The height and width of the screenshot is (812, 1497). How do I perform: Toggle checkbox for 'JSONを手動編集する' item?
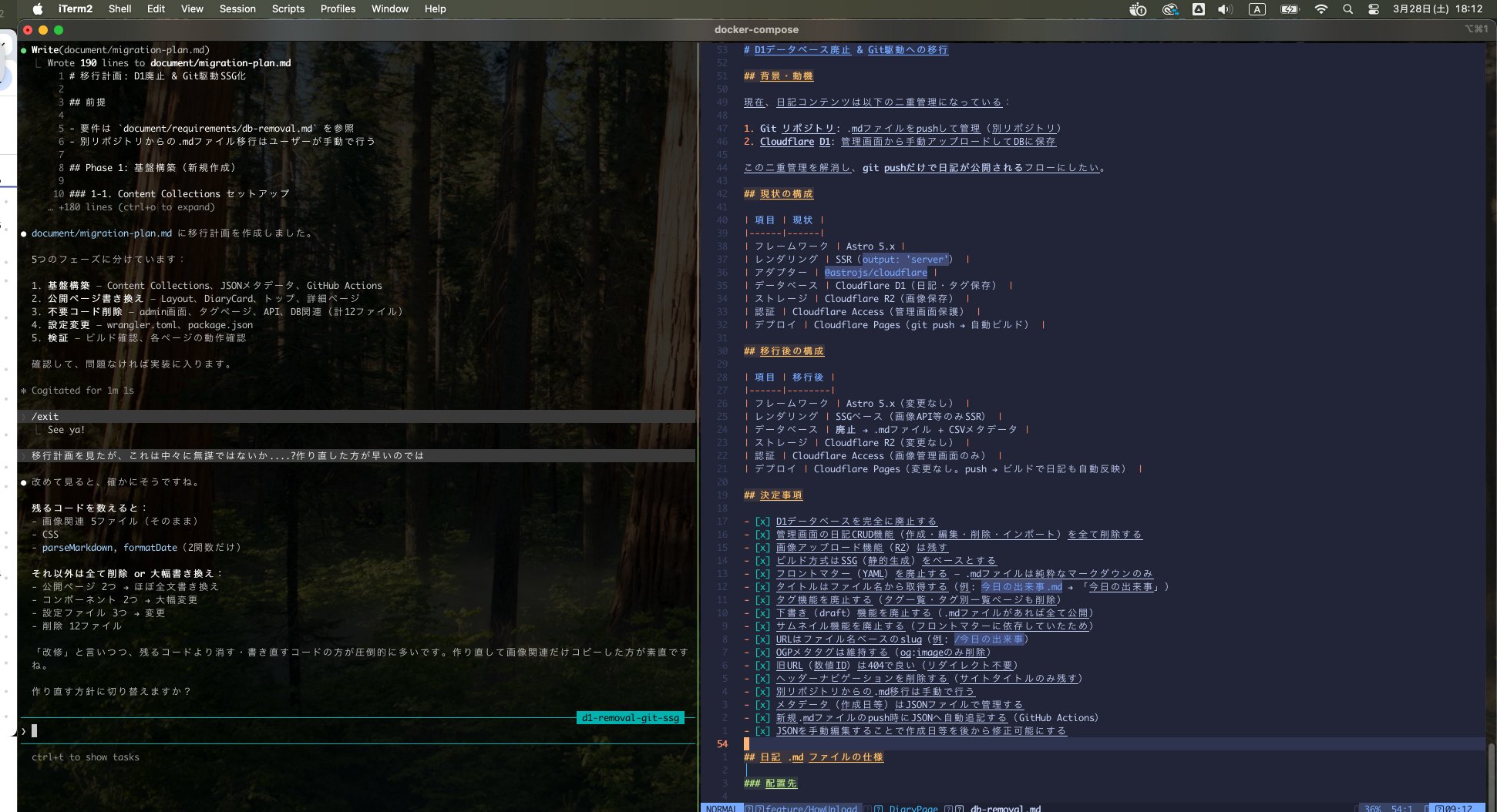coord(762,731)
